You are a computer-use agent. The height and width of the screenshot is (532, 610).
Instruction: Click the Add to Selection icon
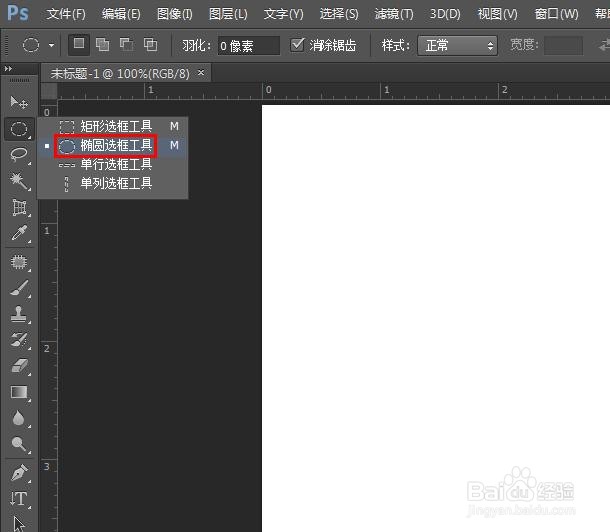(102, 44)
